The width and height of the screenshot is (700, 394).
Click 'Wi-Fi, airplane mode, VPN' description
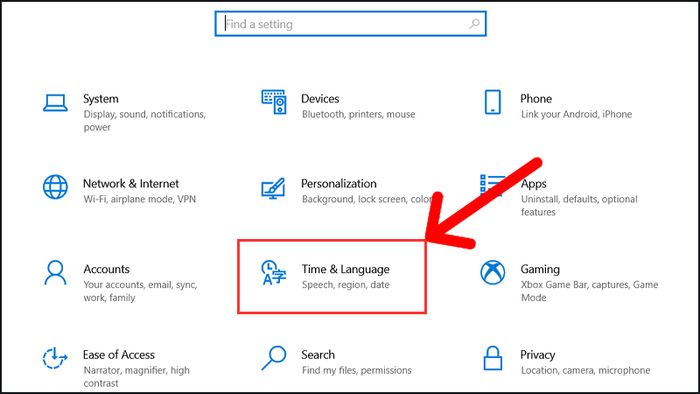click(140, 199)
